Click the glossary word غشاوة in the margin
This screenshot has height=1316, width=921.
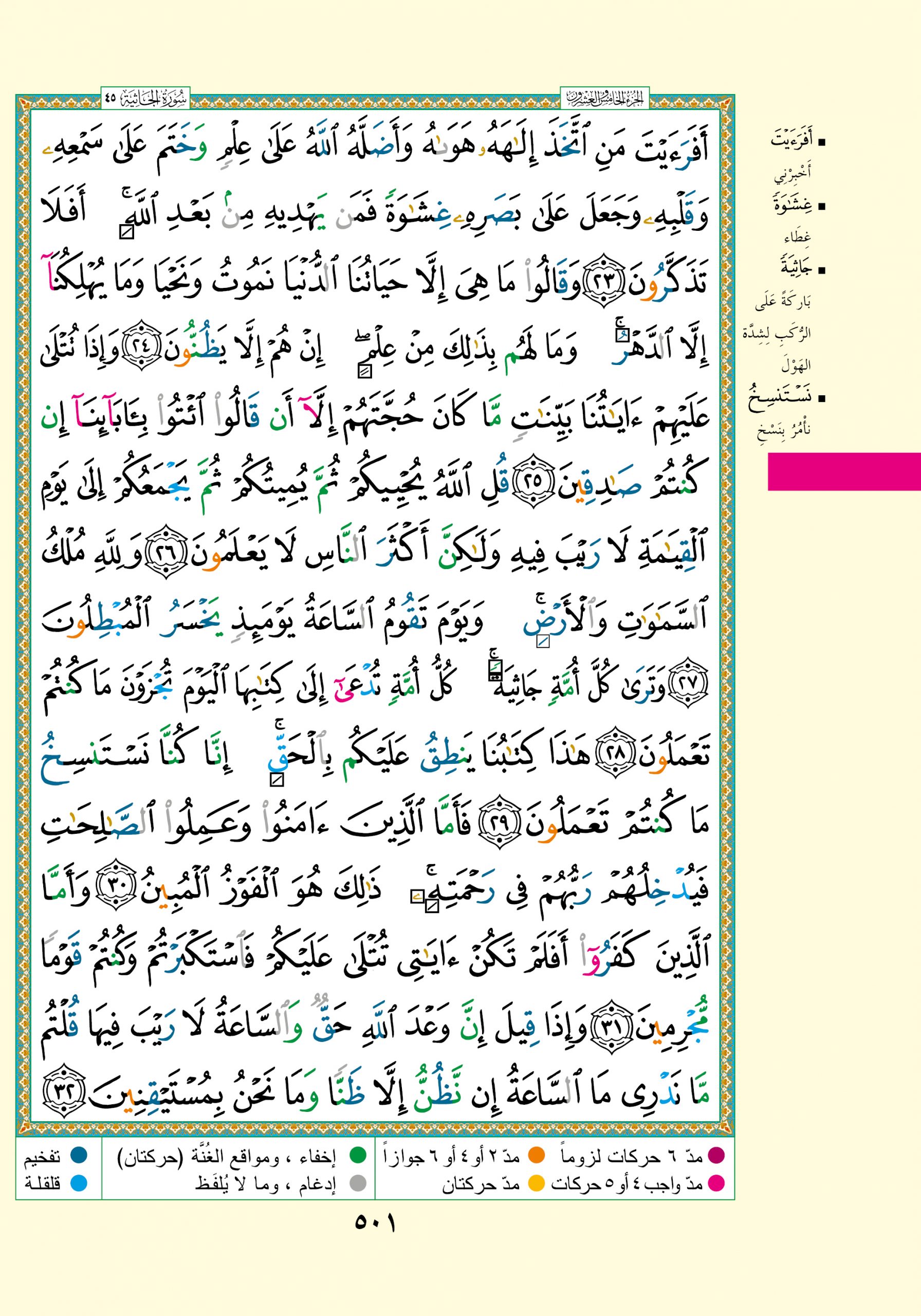791,204
